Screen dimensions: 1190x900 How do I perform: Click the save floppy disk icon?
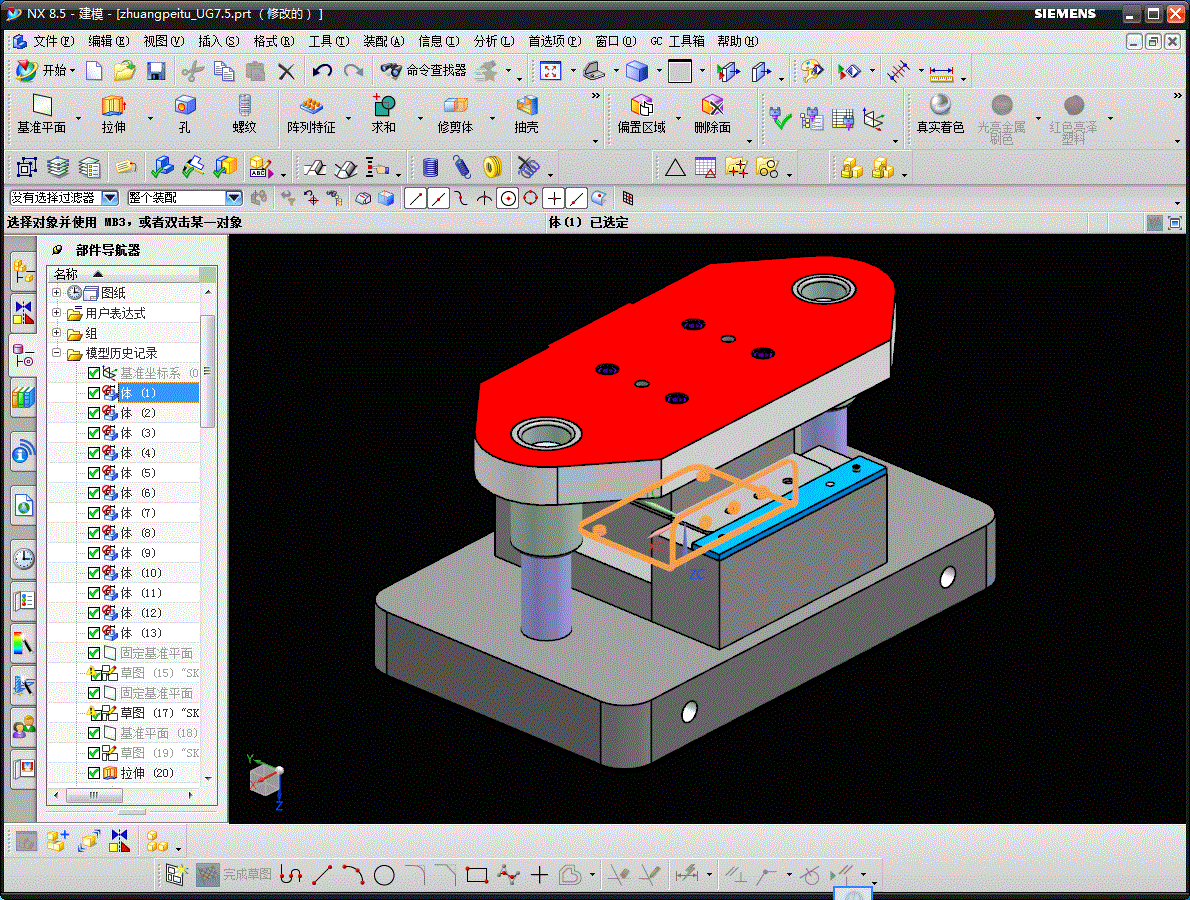pyautogui.click(x=156, y=71)
